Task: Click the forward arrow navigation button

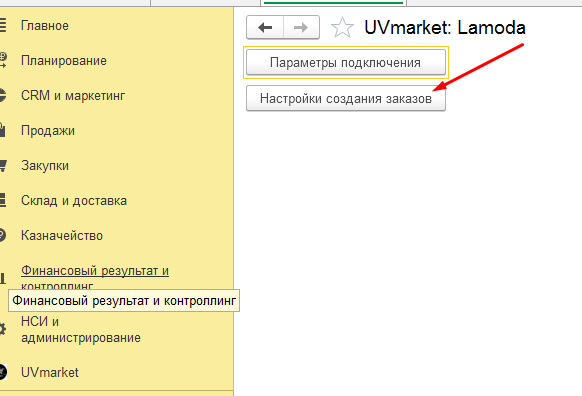Action: [x=301, y=27]
